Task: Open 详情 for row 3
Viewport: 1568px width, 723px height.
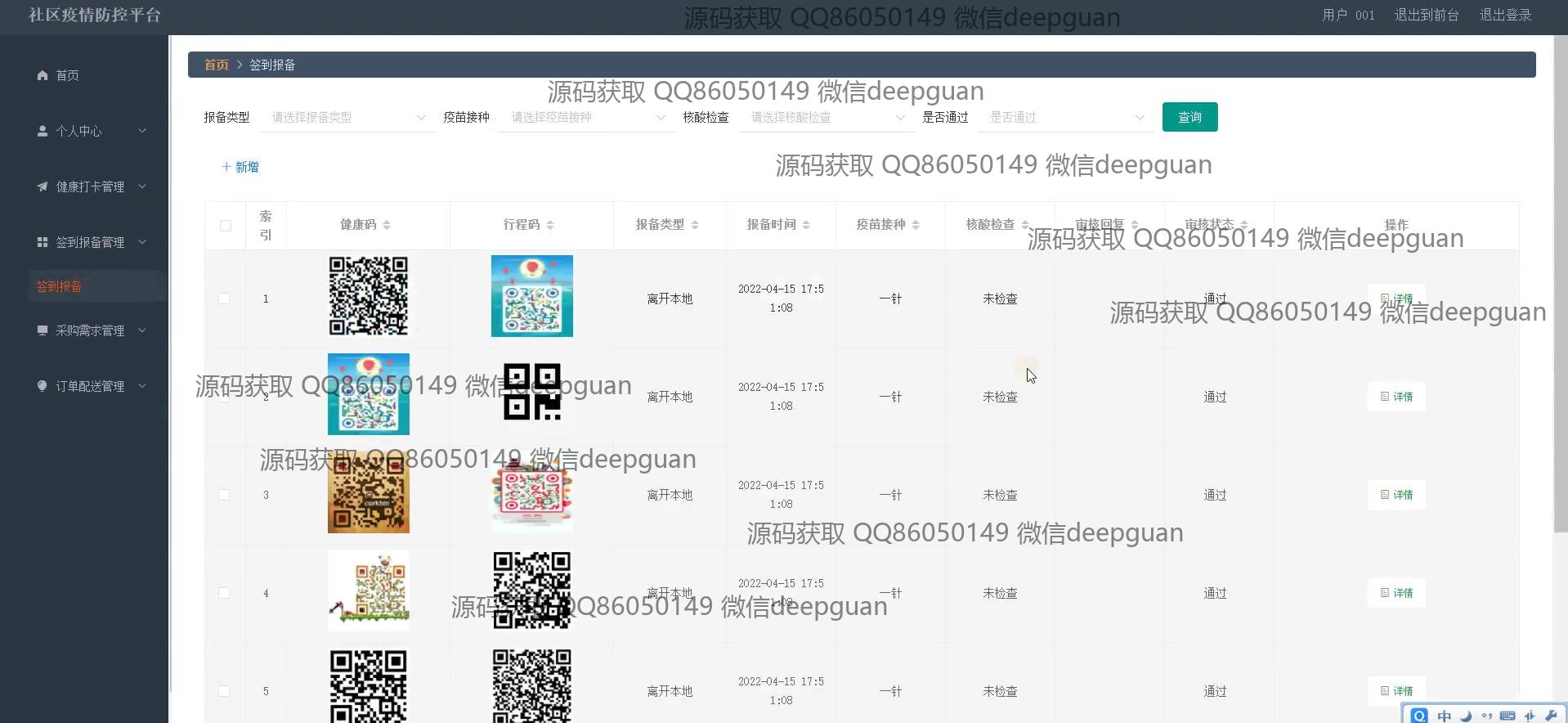Action: [x=1396, y=495]
